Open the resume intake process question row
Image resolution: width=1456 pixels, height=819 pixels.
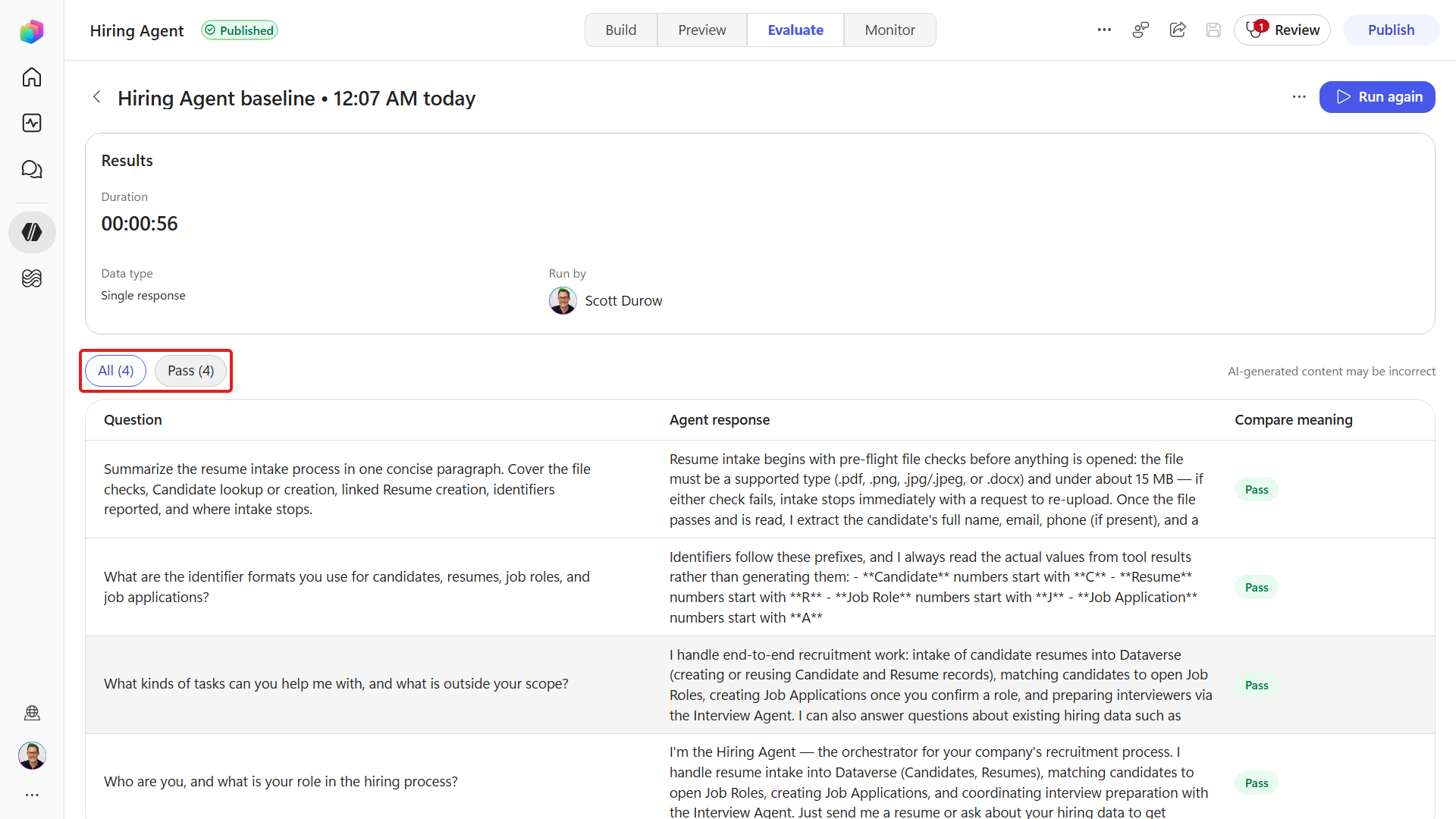coord(760,489)
